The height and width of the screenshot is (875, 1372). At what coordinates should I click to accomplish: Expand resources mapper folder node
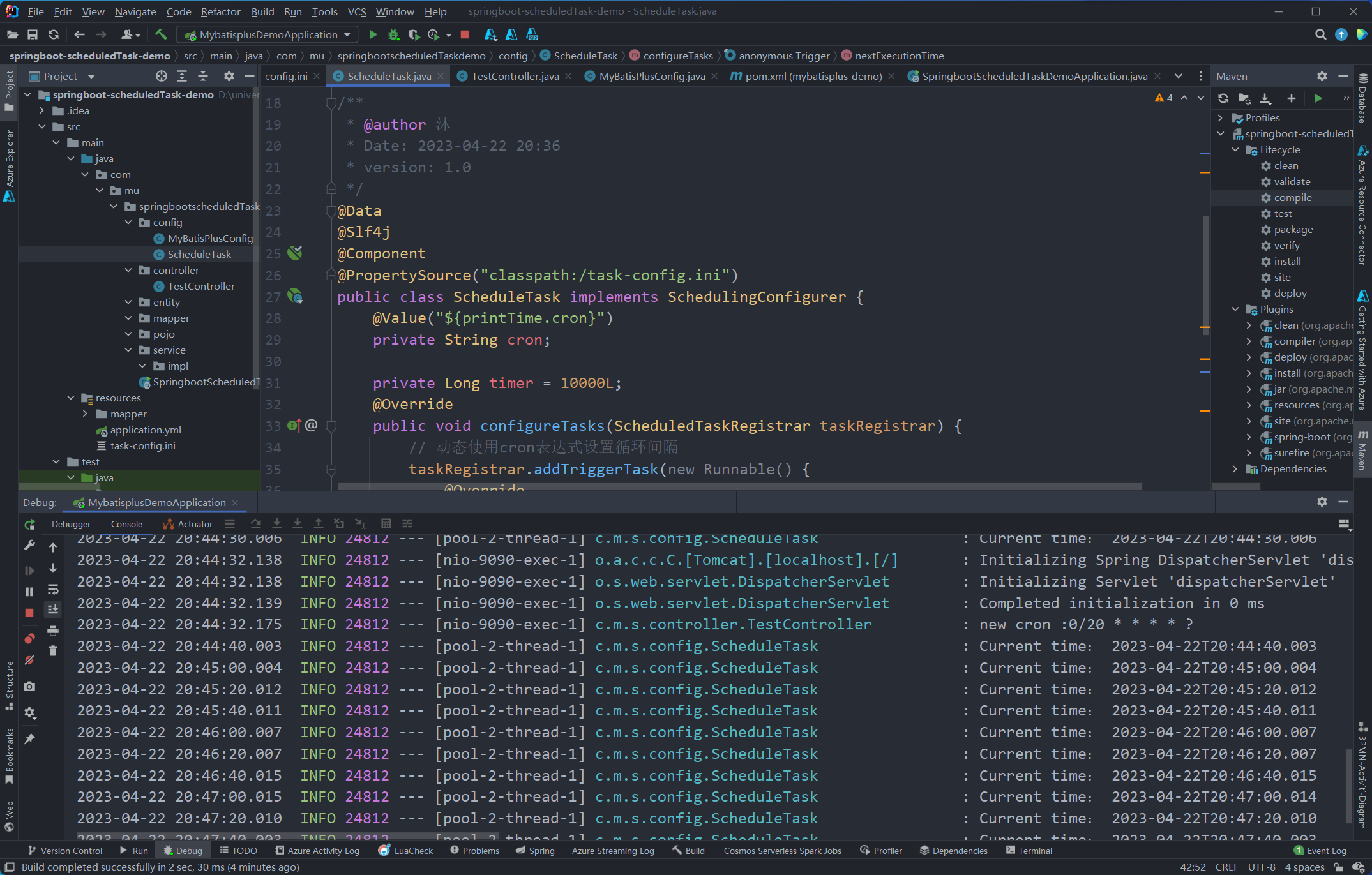(86, 414)
